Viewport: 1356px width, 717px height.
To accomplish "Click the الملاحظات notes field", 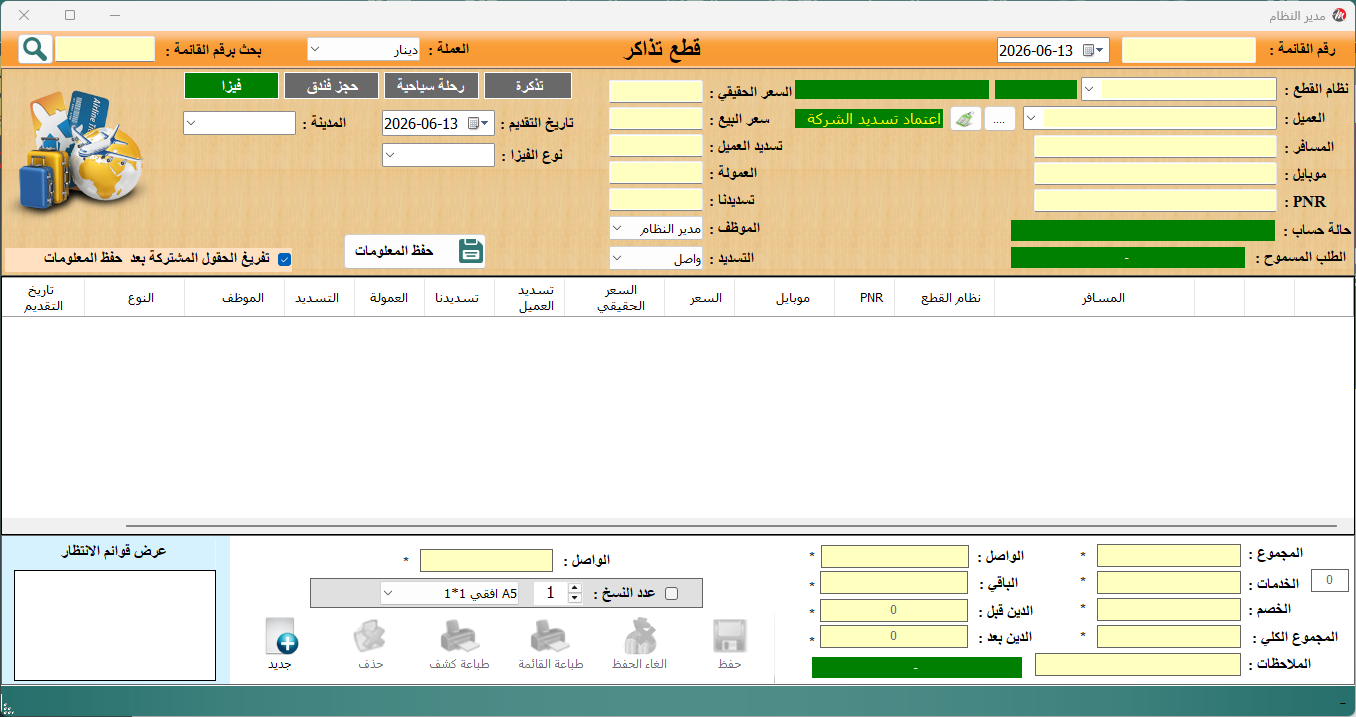I will [1137, 665].
